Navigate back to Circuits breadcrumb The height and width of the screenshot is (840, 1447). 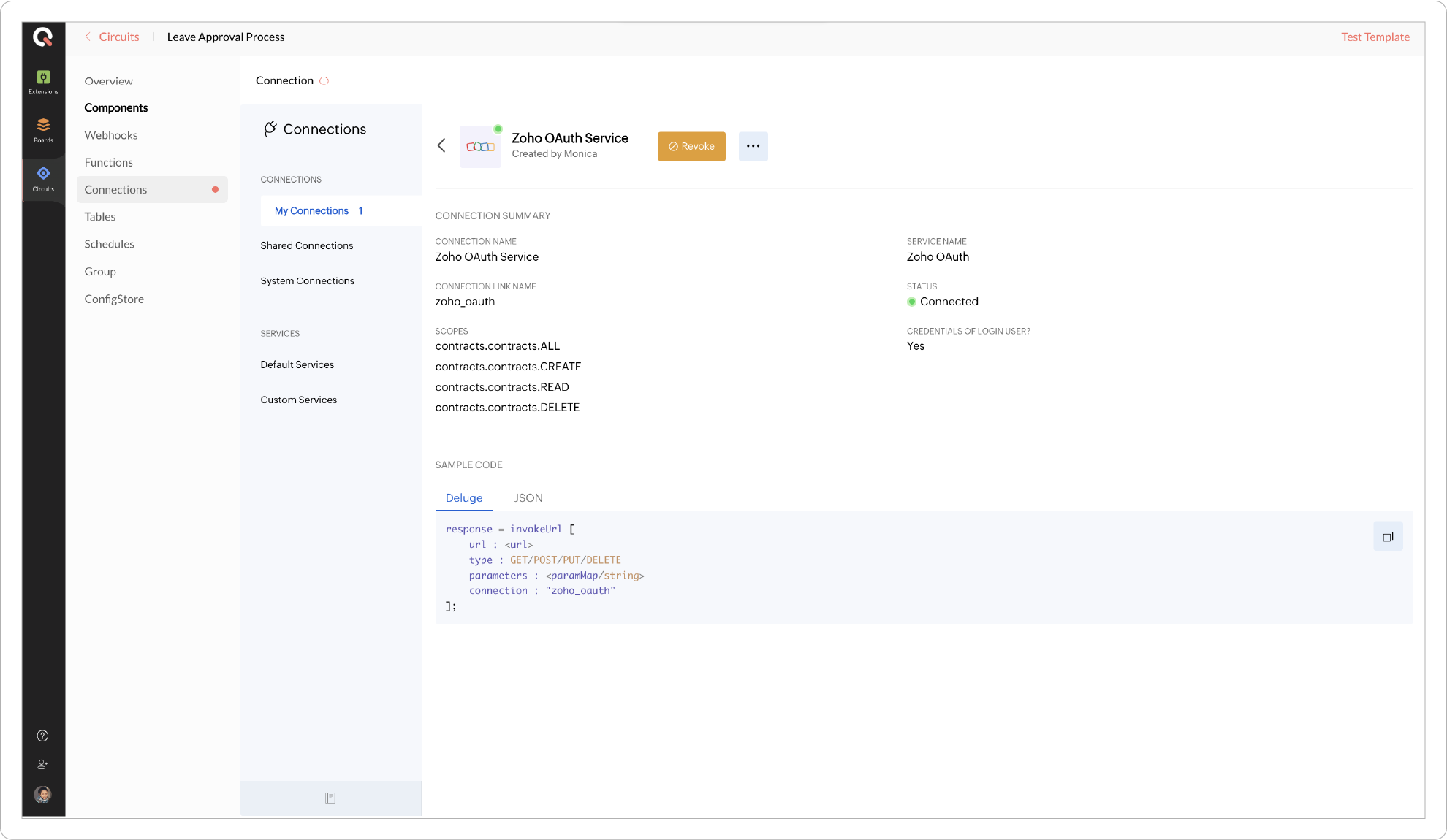click(x=118, y=37)
